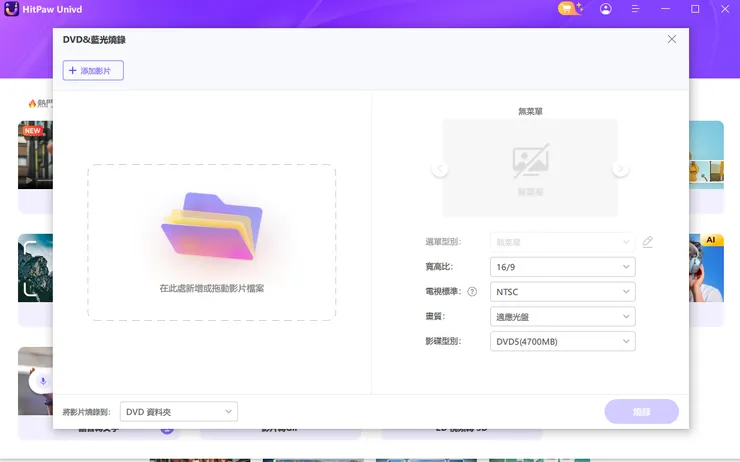Screen dimensions: 740x462
Task: Click the AI tagged thumbnail in background window
Action: click(706, 268)
